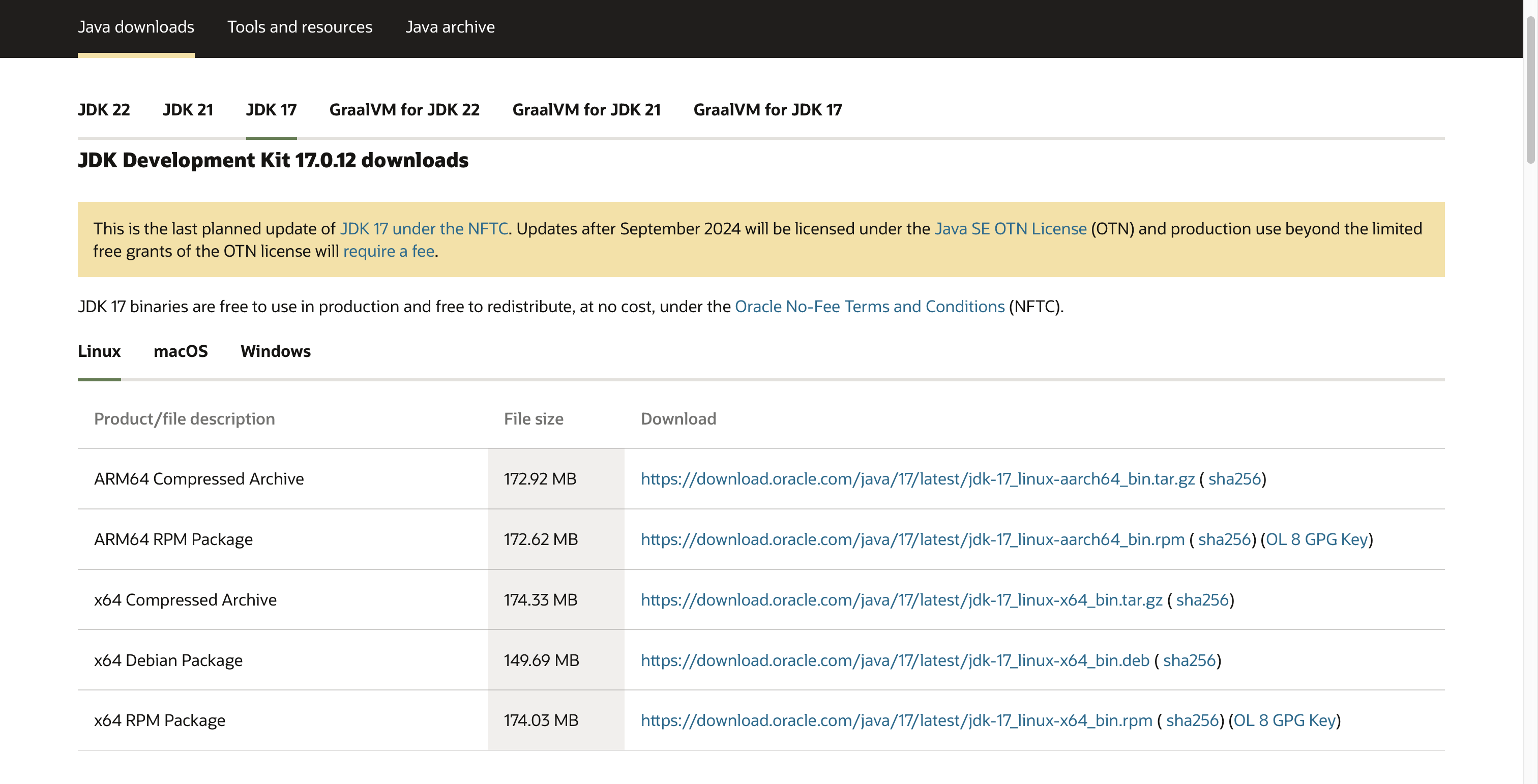Download jdk-17_linux-x64_bin.tar.gz

[x=902, y=599]
